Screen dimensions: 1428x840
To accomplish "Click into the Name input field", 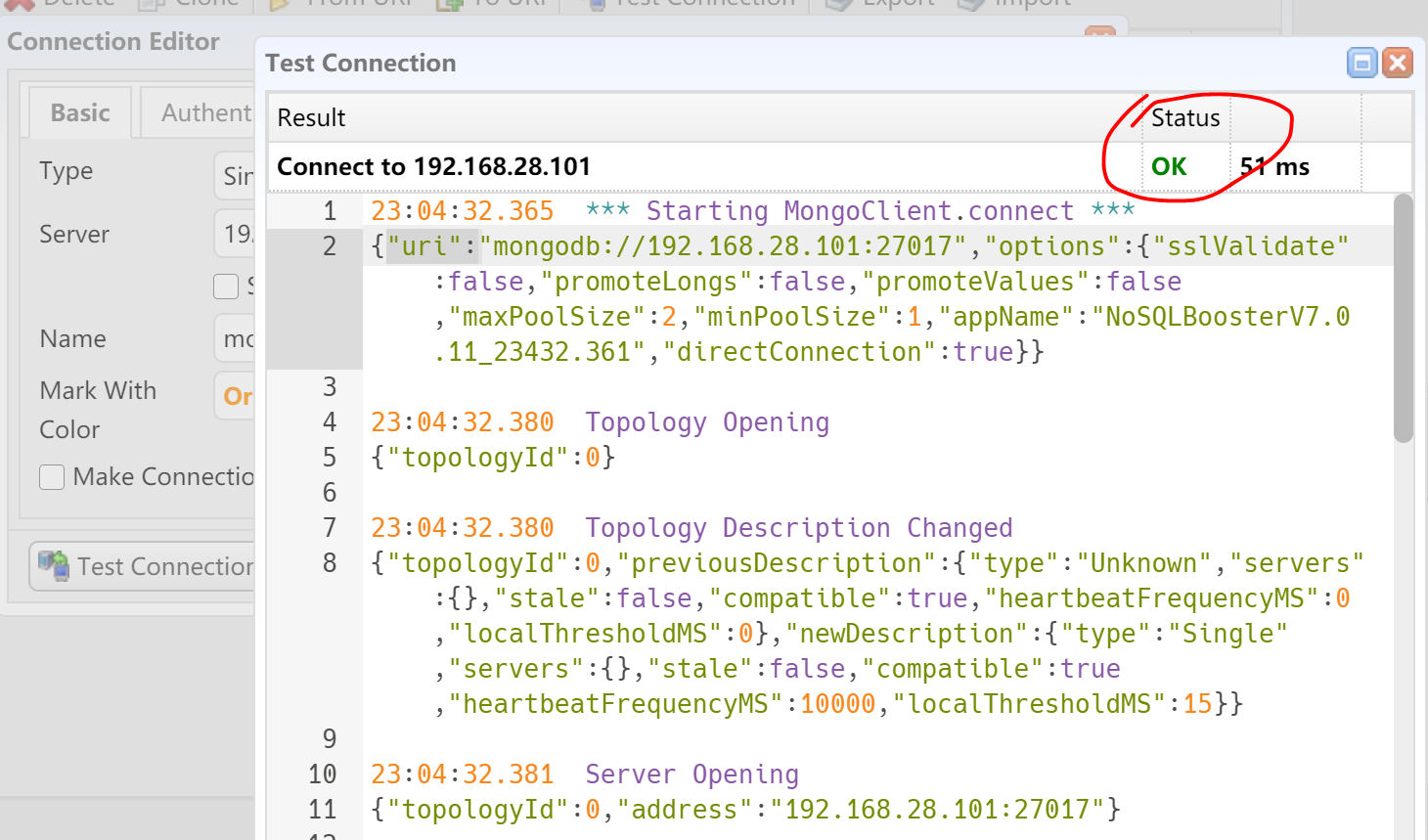I will 235,339.
